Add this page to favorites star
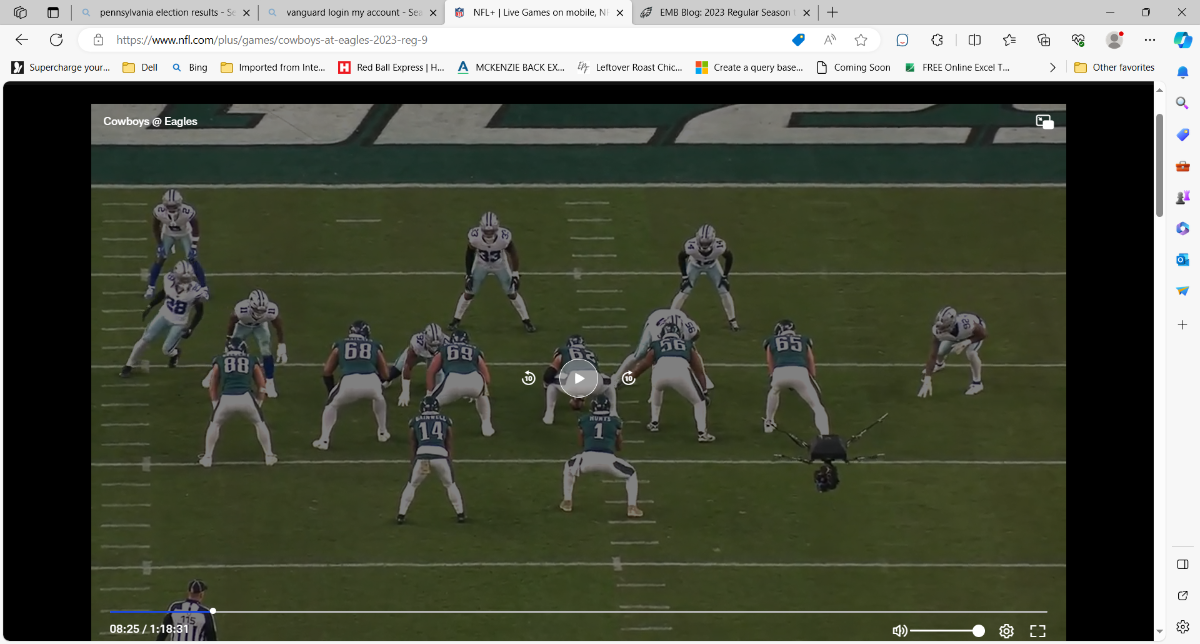The image size is (1200, 644). tap(860, 40)
